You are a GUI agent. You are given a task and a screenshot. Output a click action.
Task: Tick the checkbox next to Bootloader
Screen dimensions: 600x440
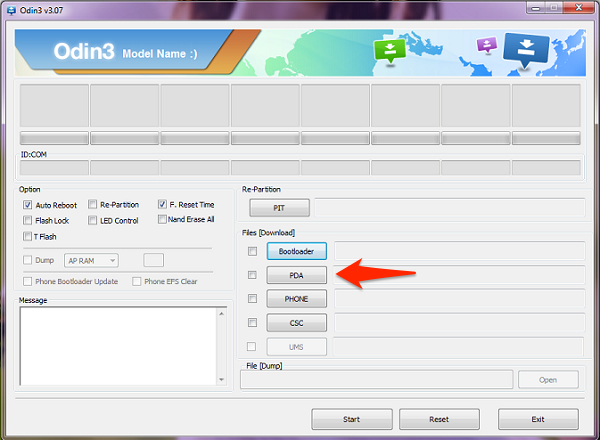pos(252,251)
